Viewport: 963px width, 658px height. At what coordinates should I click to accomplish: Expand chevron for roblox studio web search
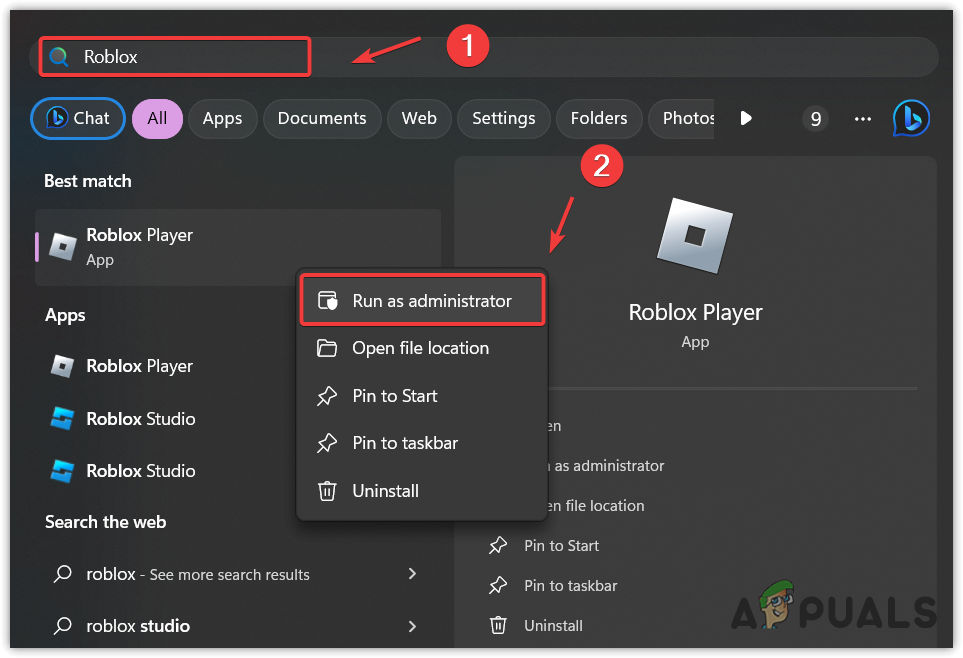412,626
